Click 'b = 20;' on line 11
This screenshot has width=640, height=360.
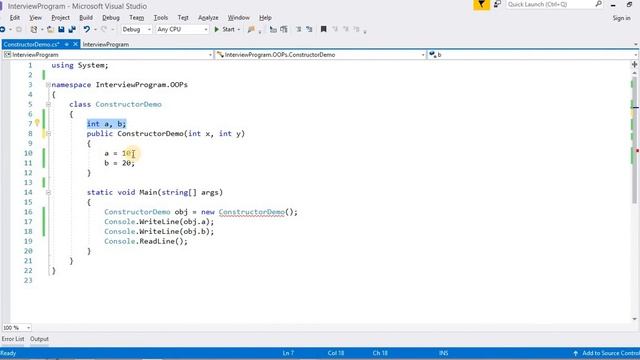tap(119, 163)
